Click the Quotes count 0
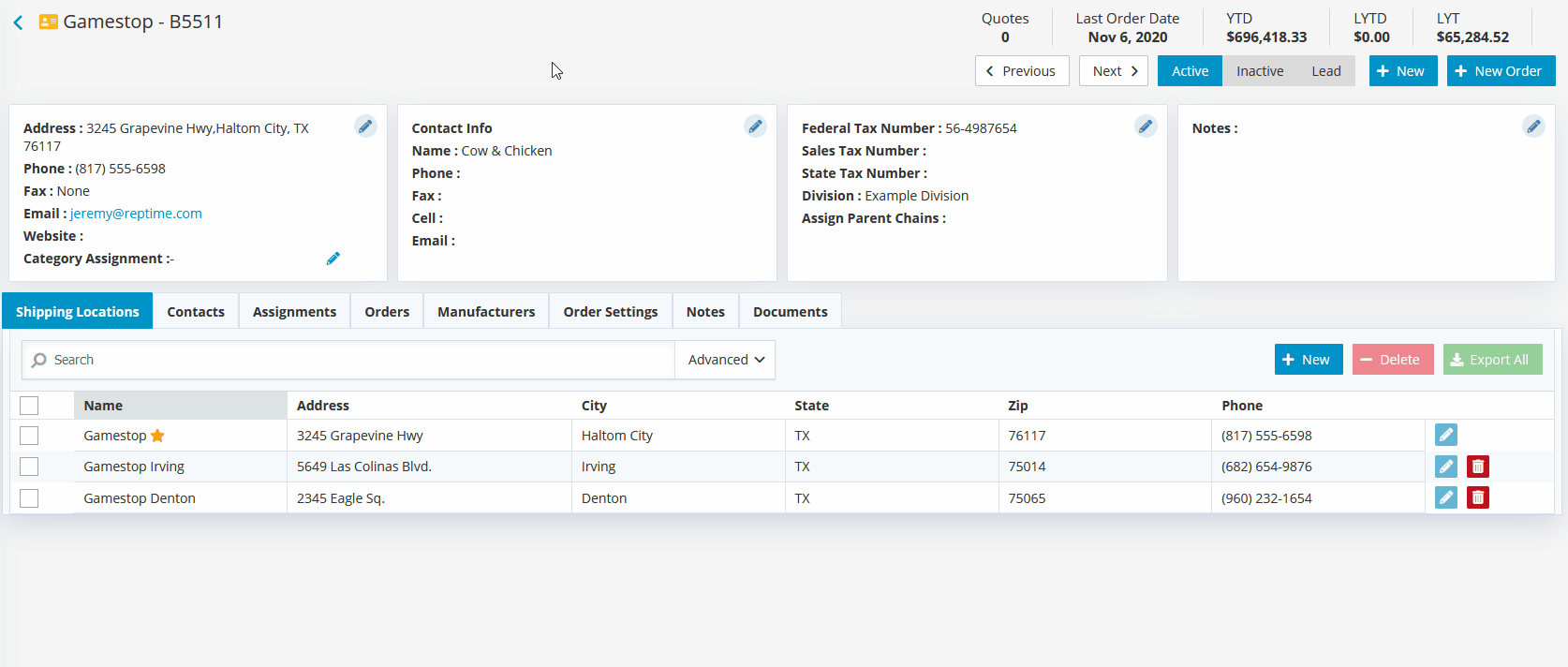This screenshot has height=667, width=1568. click(1005, 37)
